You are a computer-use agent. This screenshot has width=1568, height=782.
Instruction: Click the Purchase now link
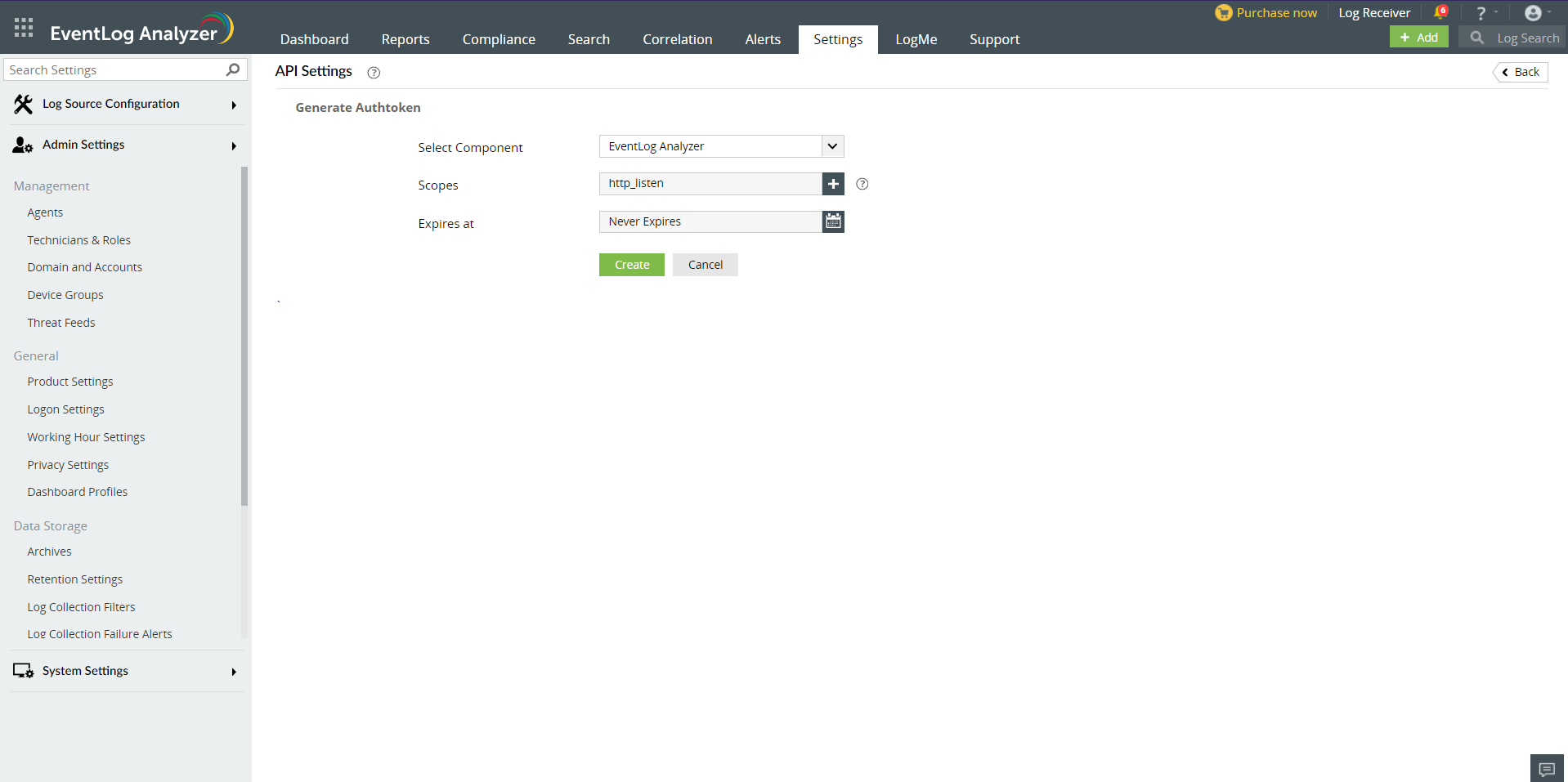pos(1276,13)
